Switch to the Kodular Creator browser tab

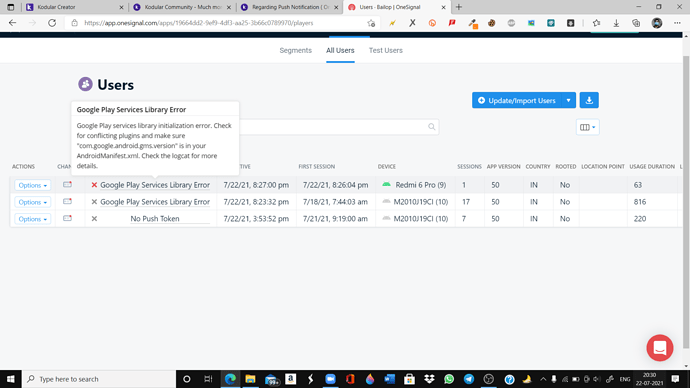[75, 7]
